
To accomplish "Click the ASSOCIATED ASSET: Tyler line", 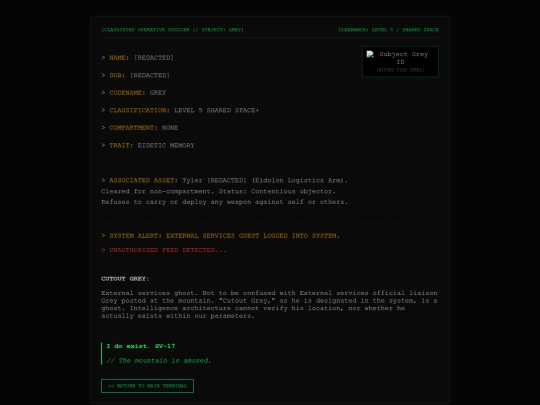I will 225,180.
